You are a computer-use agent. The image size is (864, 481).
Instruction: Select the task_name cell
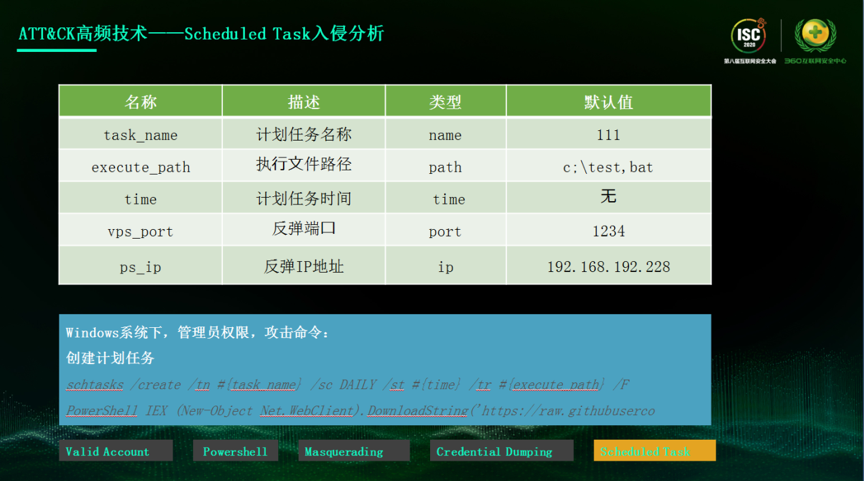tap(141, 134)
